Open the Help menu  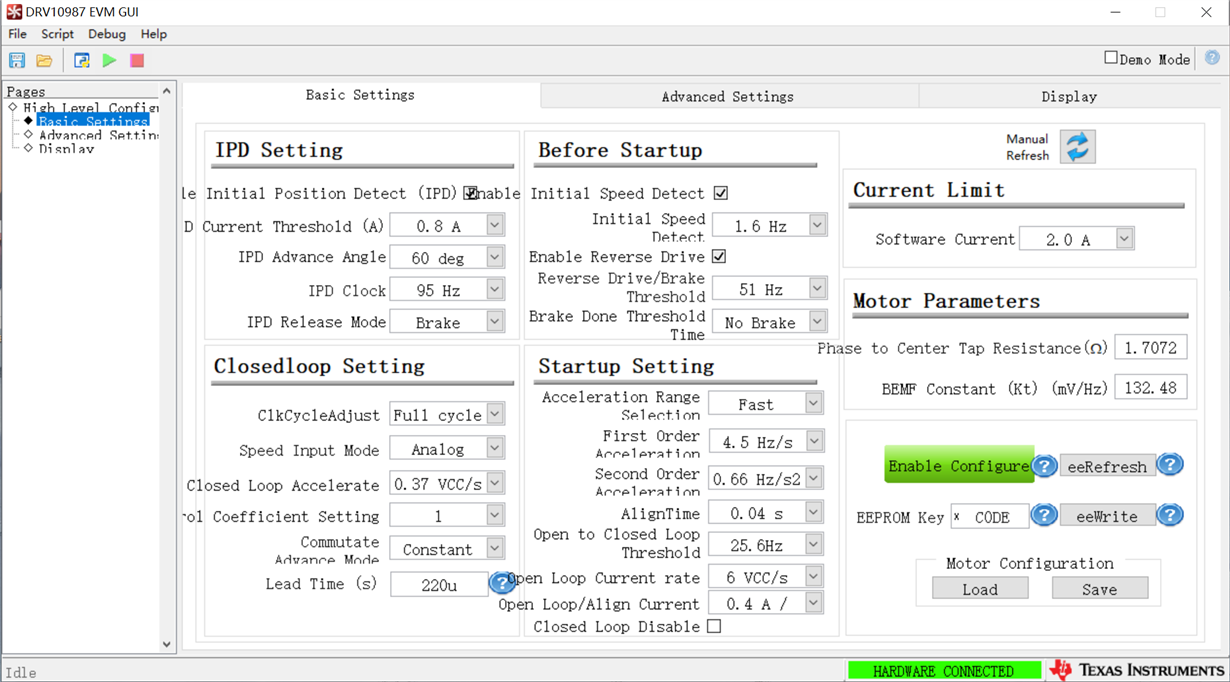click(153, 34)
